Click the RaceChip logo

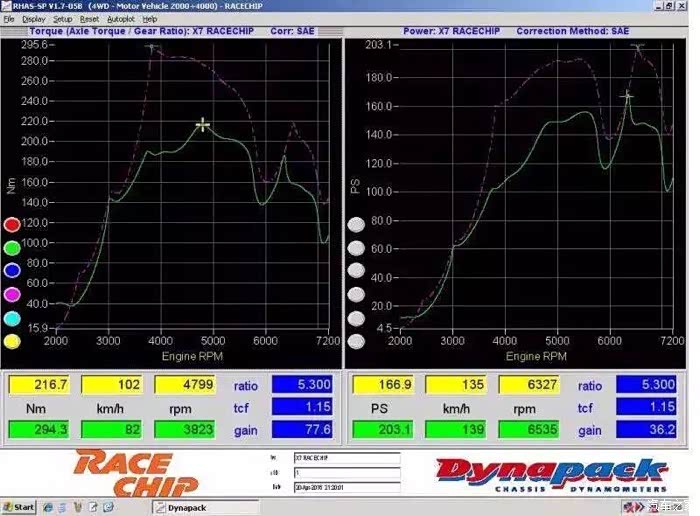coord(123,473)
